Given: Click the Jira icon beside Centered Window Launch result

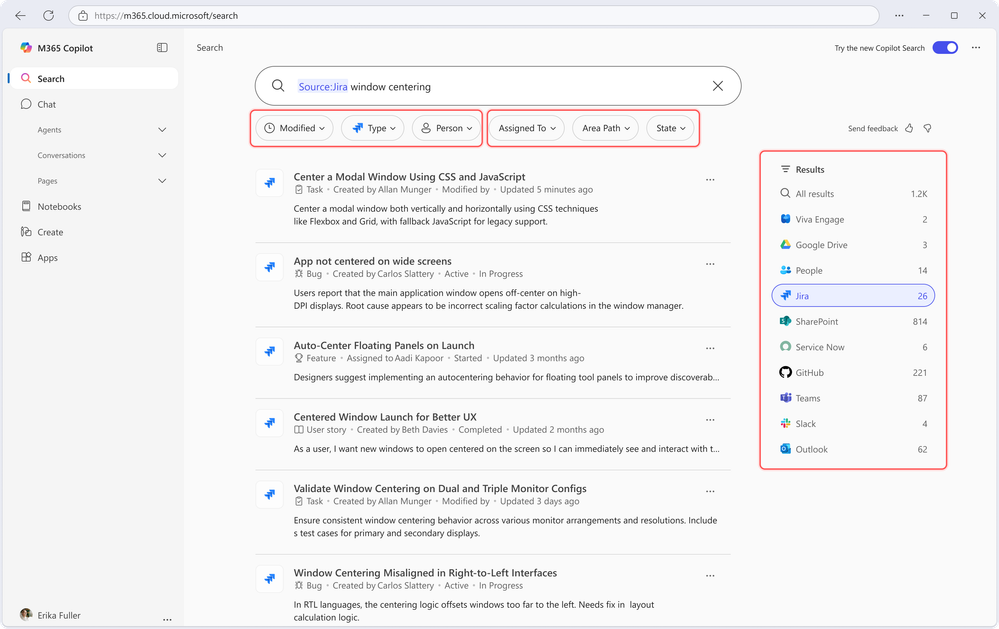Looking at the screenshot, I should coord(270,423).
